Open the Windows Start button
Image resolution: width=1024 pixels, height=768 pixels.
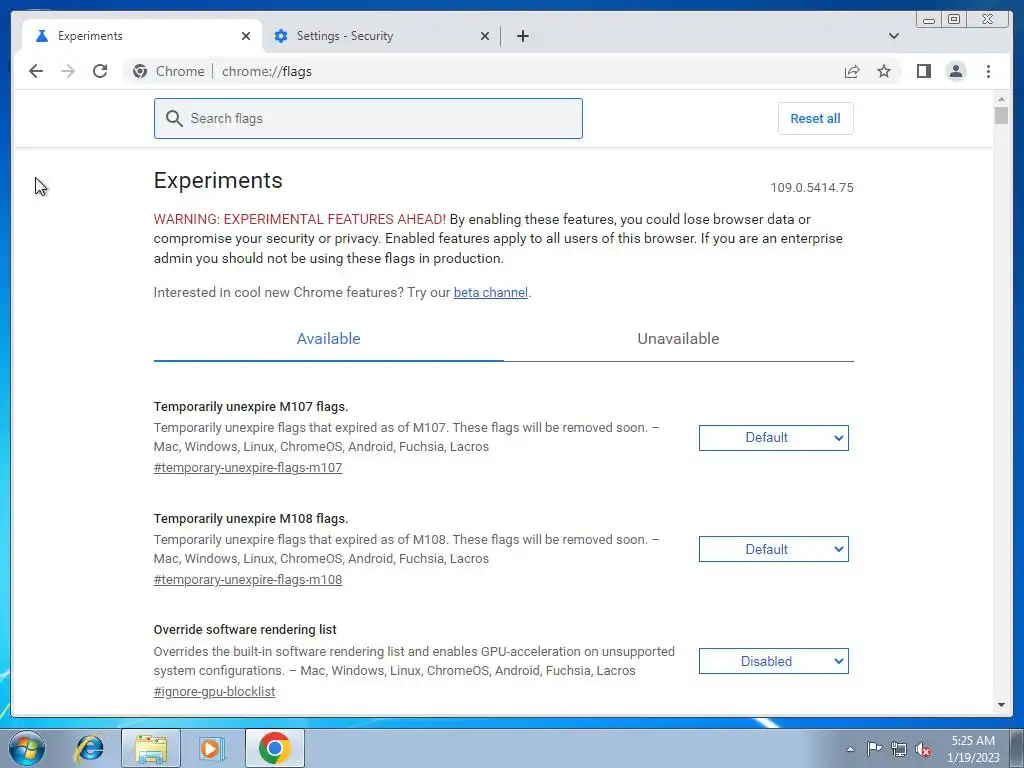pos(27,748)
